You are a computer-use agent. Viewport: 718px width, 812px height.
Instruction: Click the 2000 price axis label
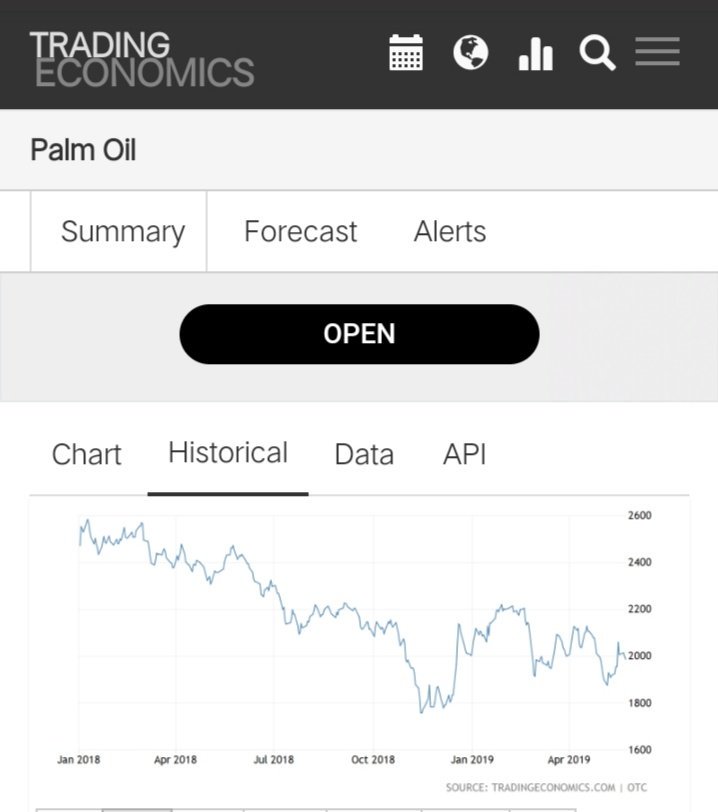tap(640, 656)
